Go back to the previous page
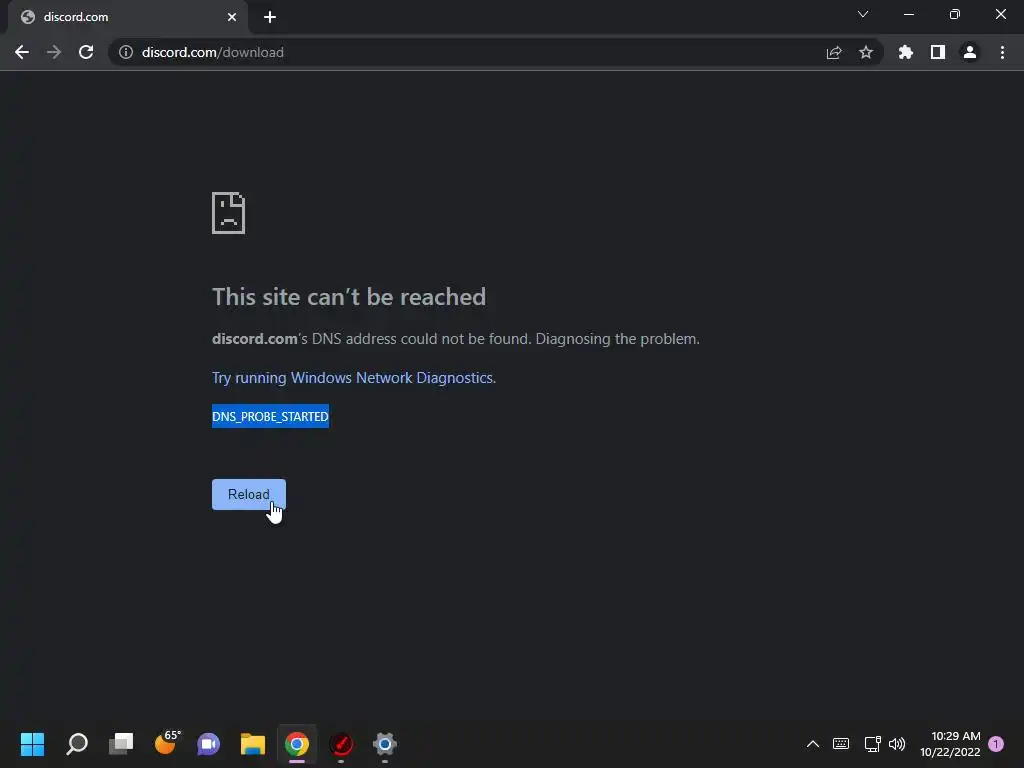This screenshot has height=768, width=1024. coord(22,52)
